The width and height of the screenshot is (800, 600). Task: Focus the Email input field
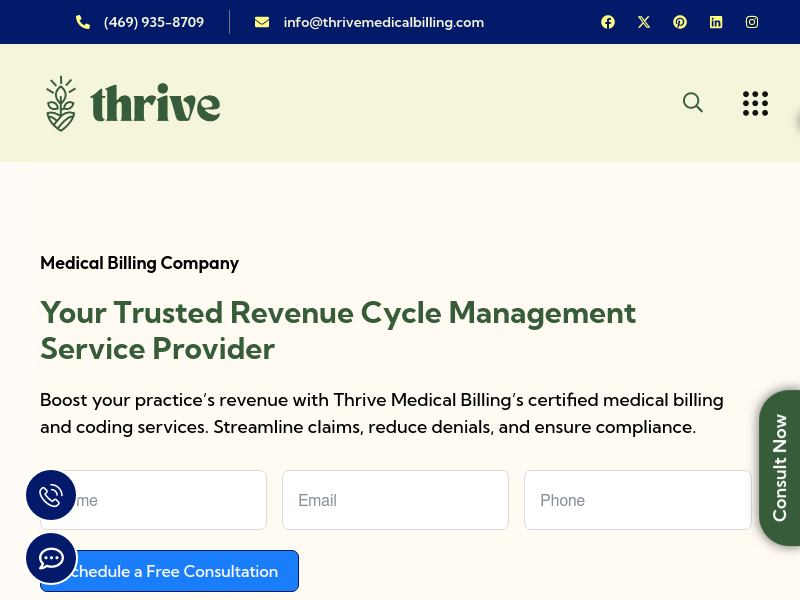pos(395,500)
